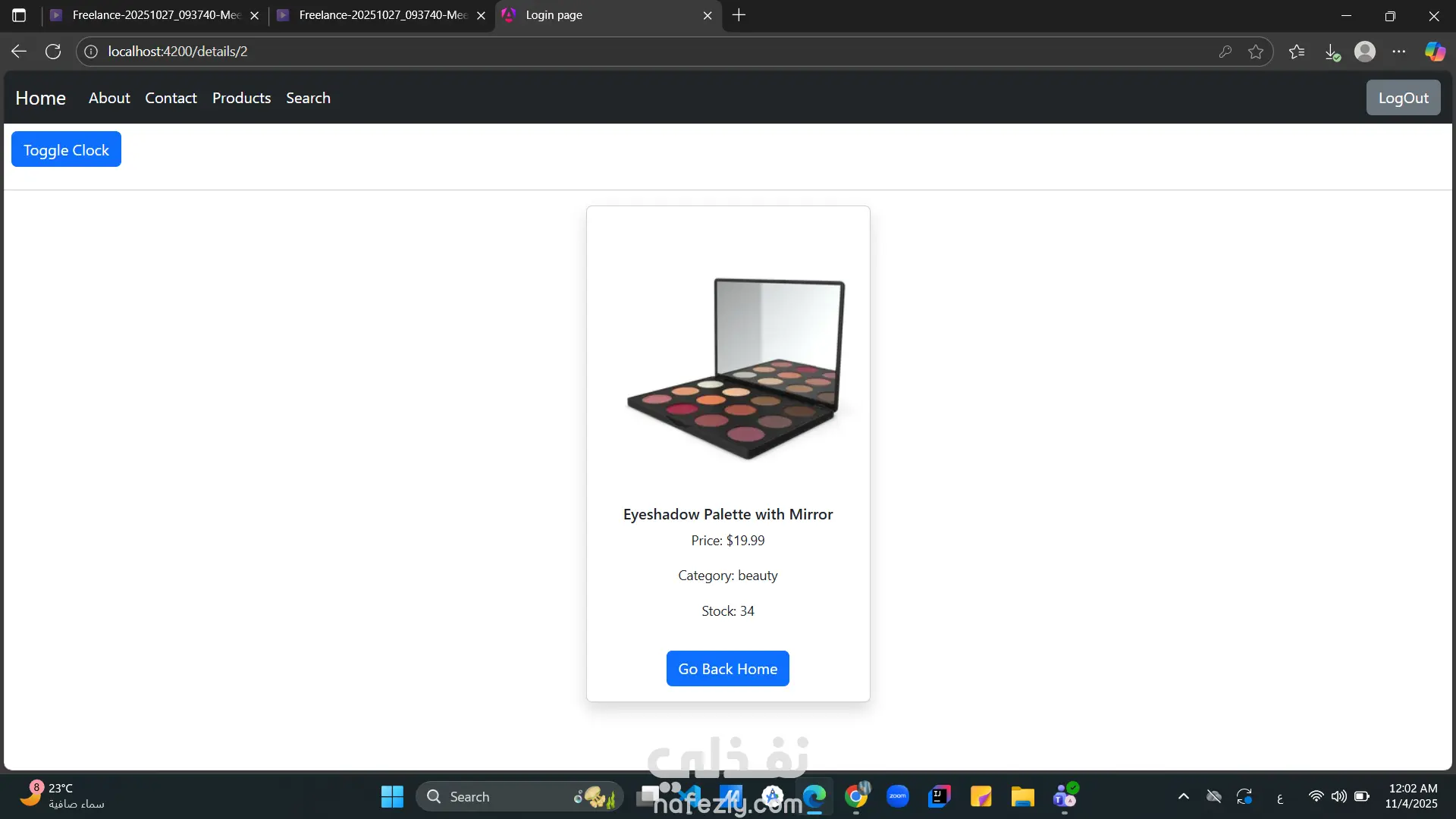Click the Go Back Home button

pos(727,668)
